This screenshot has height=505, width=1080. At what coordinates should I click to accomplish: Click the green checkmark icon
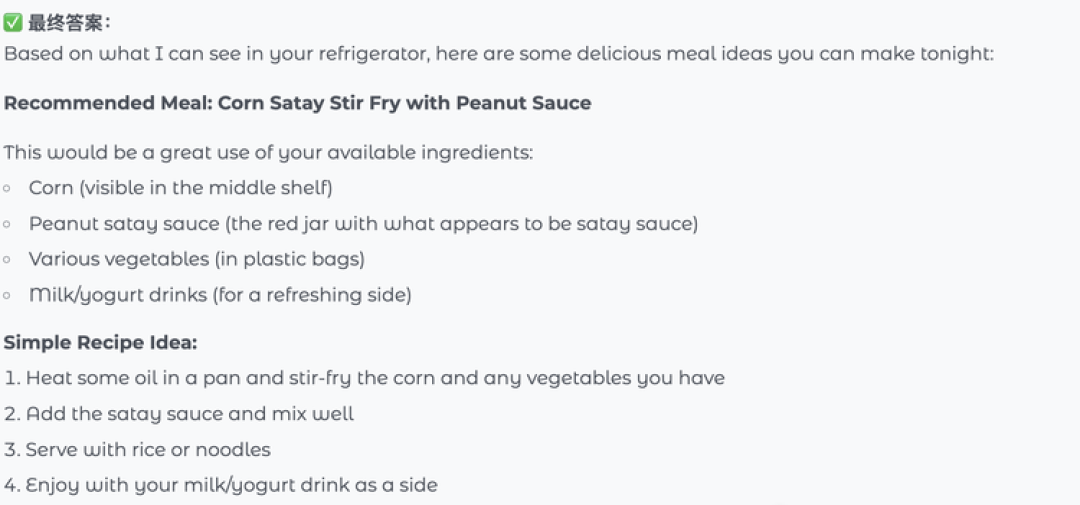12,23
